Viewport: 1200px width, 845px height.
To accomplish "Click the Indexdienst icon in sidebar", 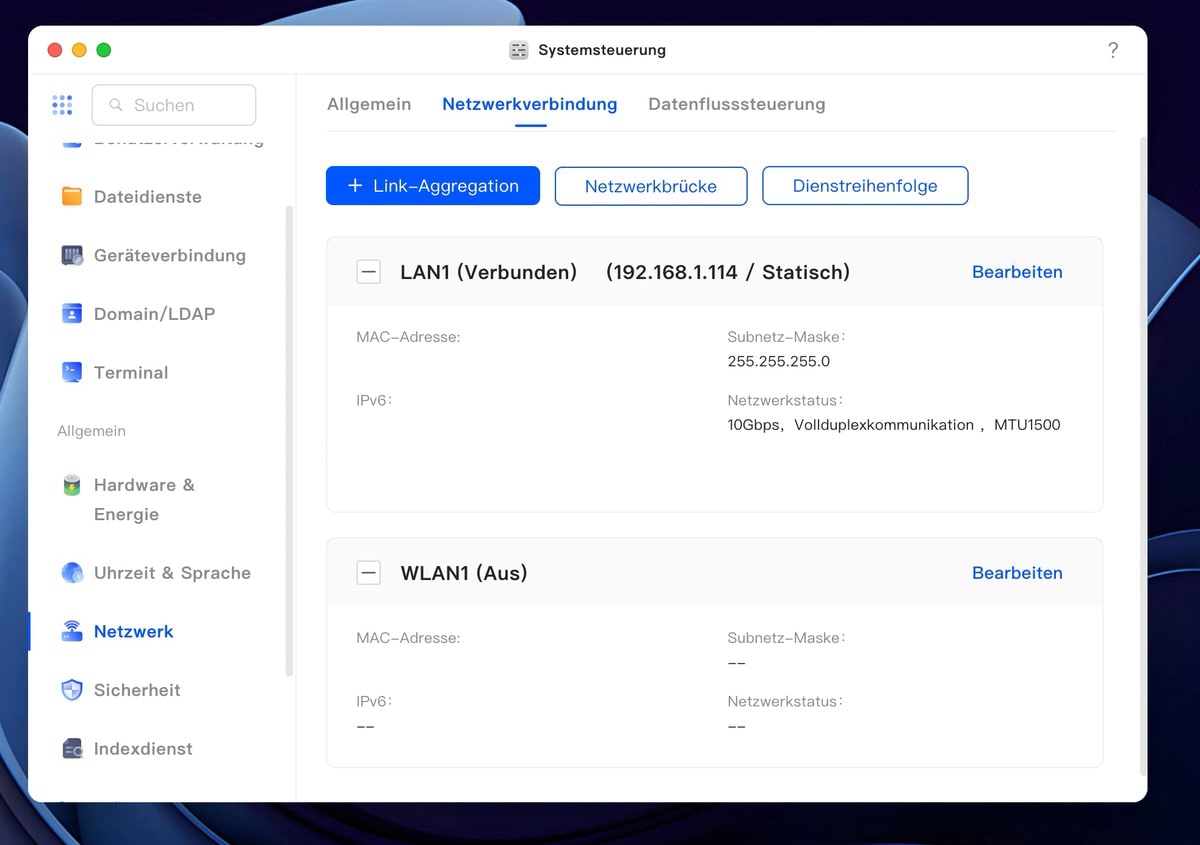I will pyautogui.click(x=72, y=749).
